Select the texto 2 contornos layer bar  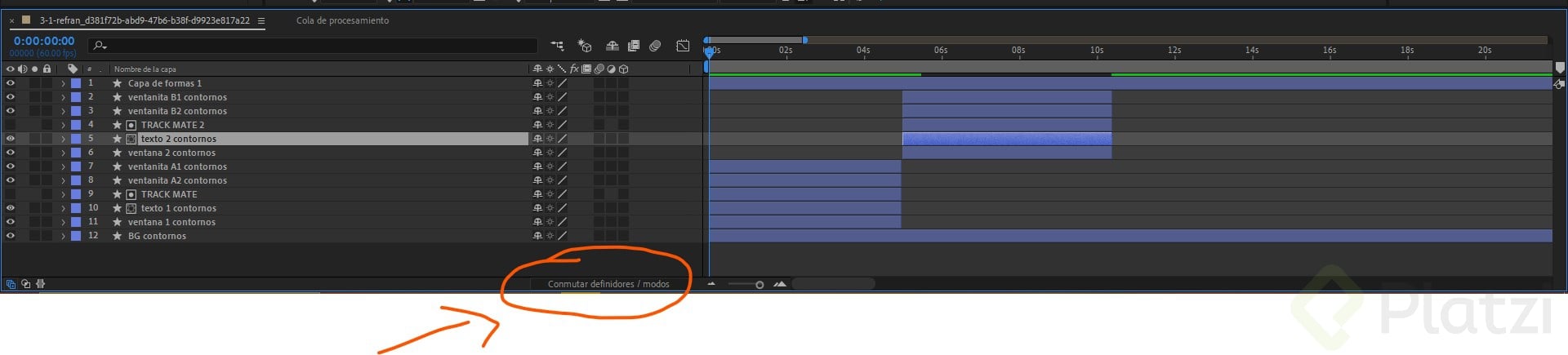1006,139
